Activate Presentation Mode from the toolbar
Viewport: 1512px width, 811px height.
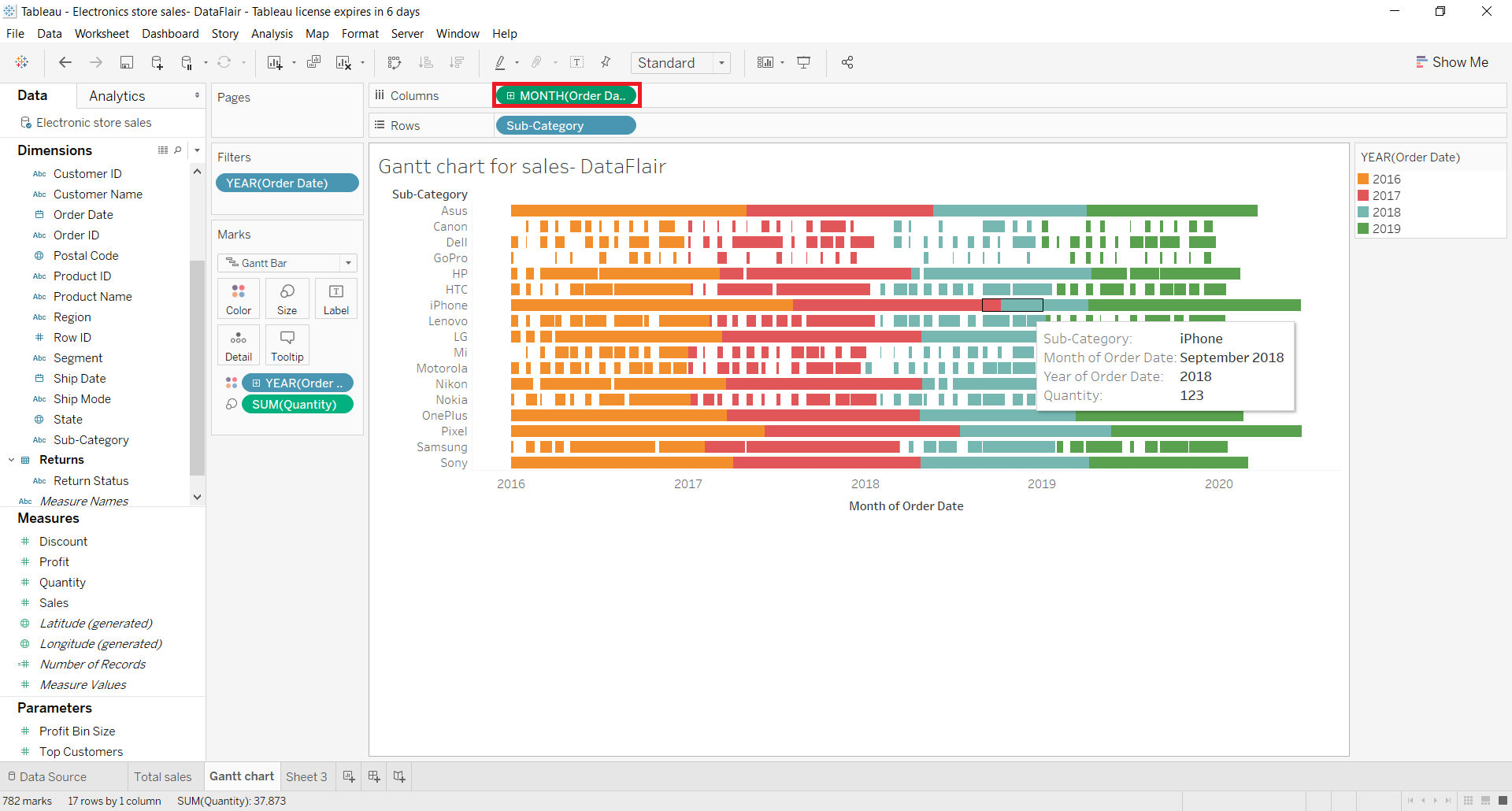point(803,62)
